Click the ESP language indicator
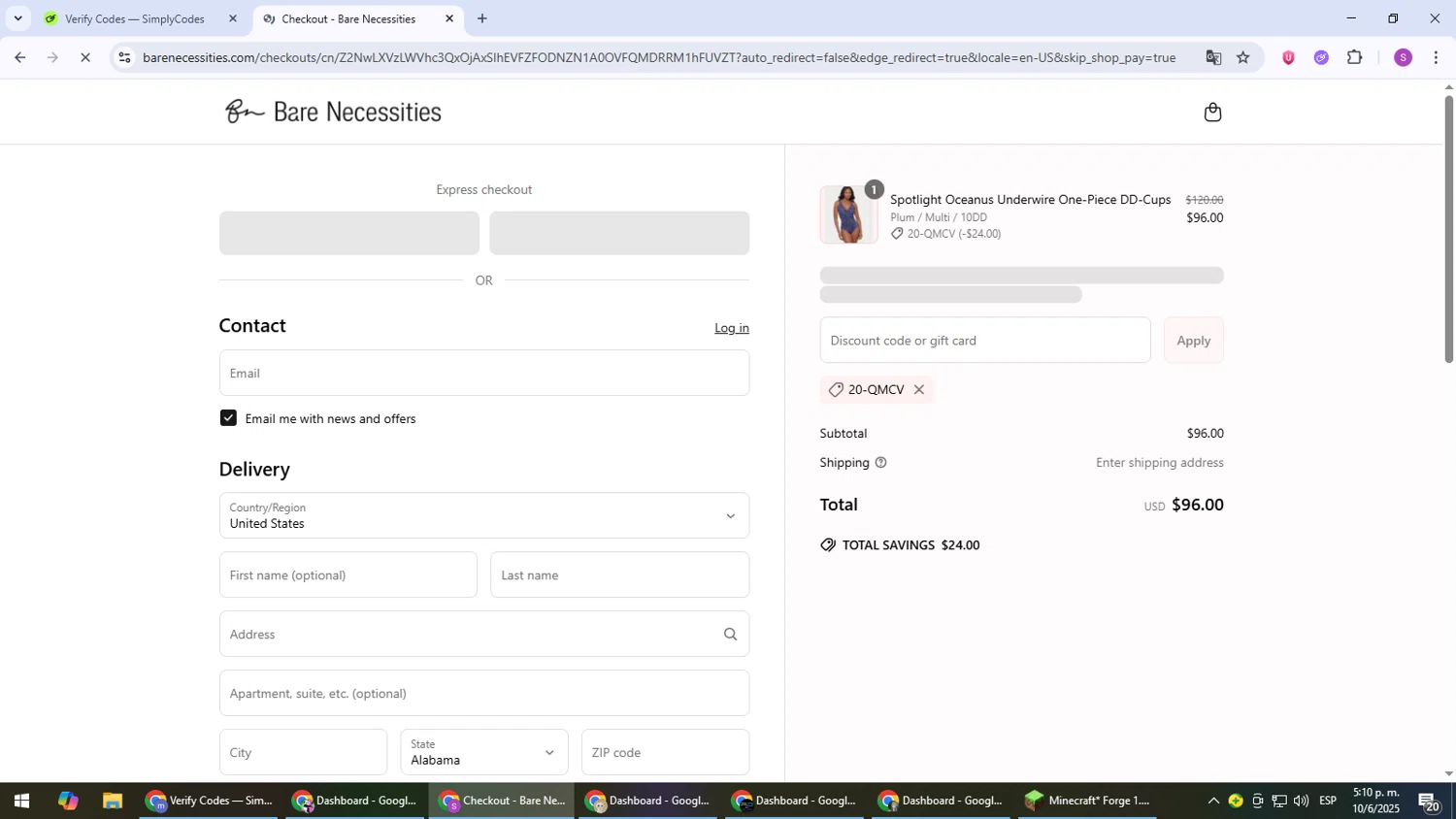Screen dimensions: 1456x819 pyautogui.click(x=1327, y=802)
